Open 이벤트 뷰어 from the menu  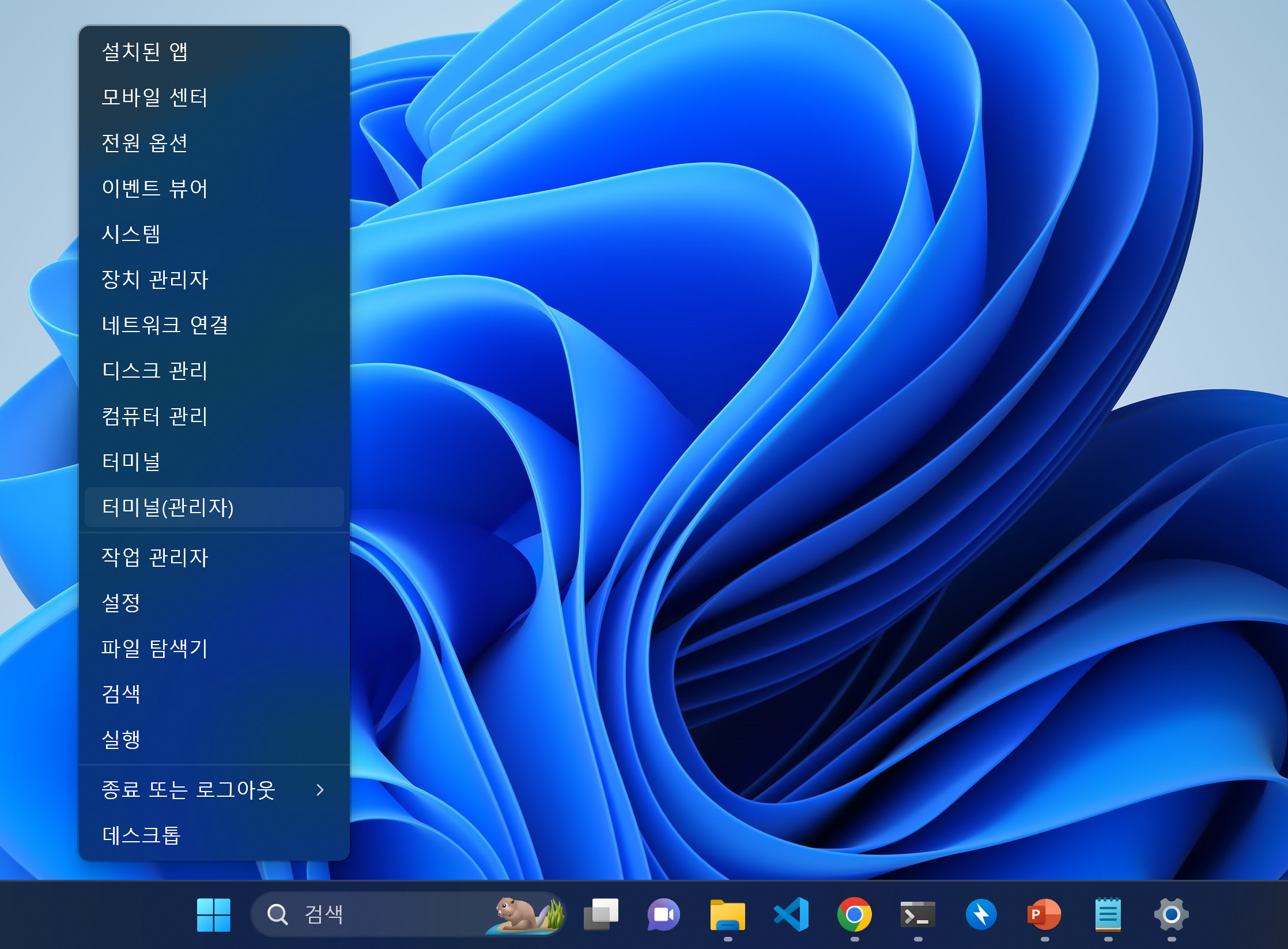coord(214,188)
